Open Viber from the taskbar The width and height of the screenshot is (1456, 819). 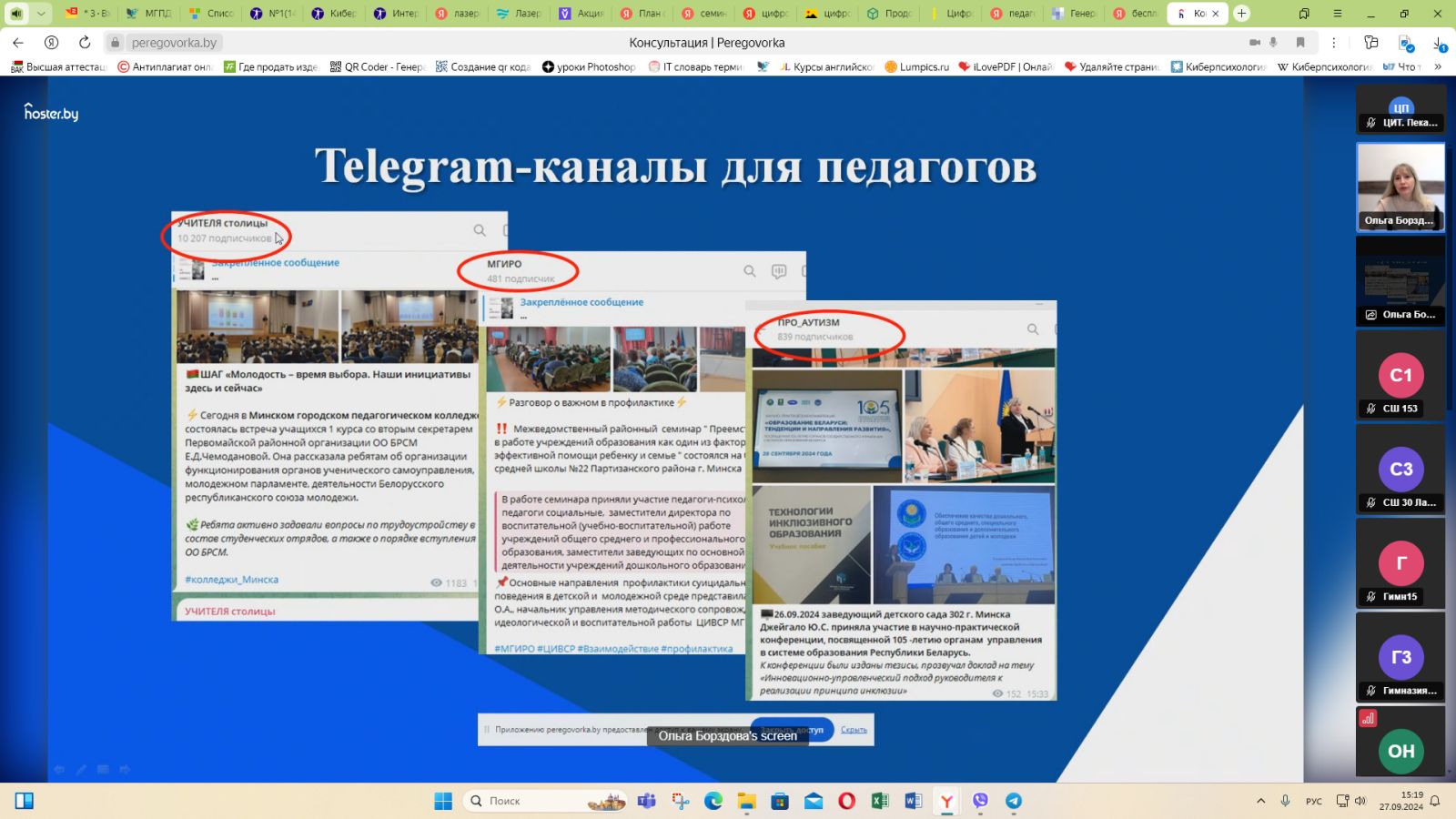[980, 801]
